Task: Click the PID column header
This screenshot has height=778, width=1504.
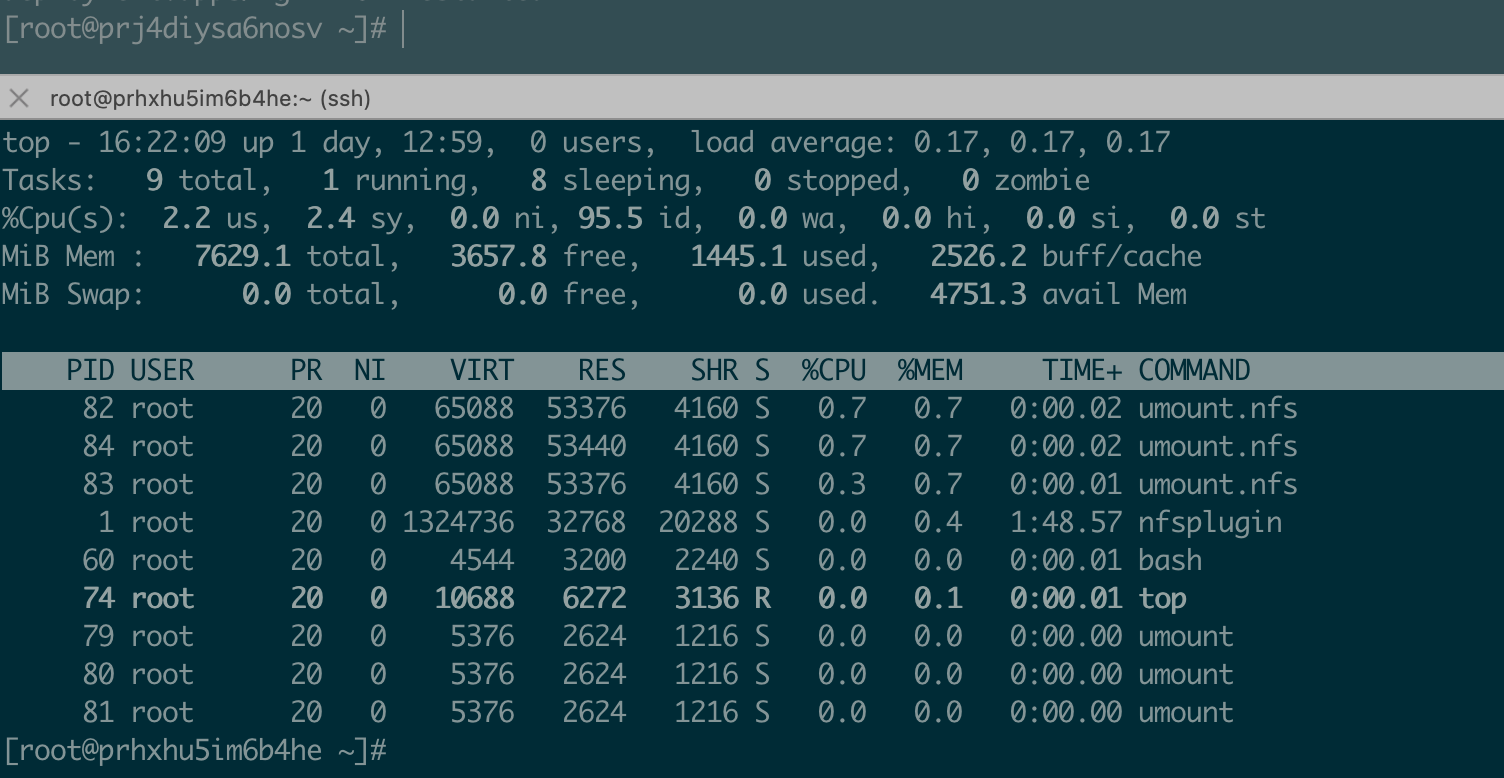Action: [90, 370]
